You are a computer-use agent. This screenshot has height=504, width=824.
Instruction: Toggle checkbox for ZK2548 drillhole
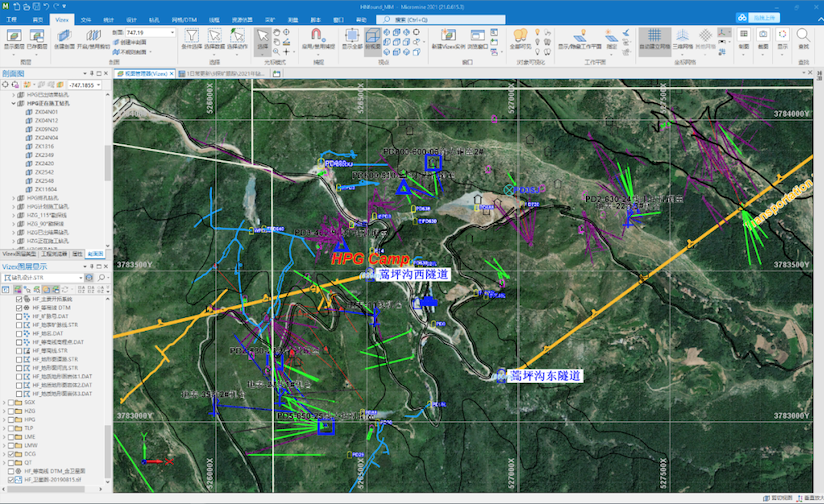[29, 181]
